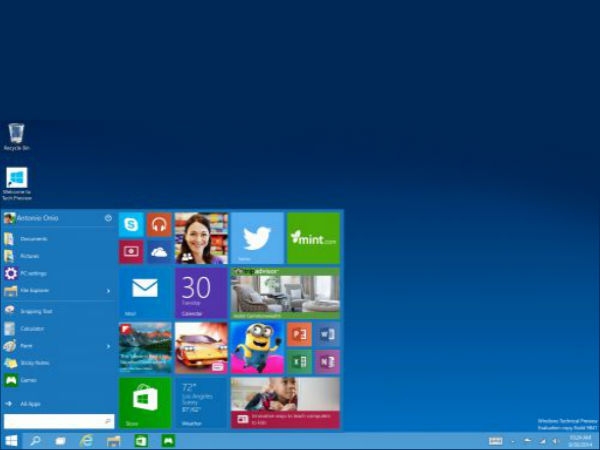
Task: Open Welcome to Tech Preview desktop shortcut
Action: point(16,184)
